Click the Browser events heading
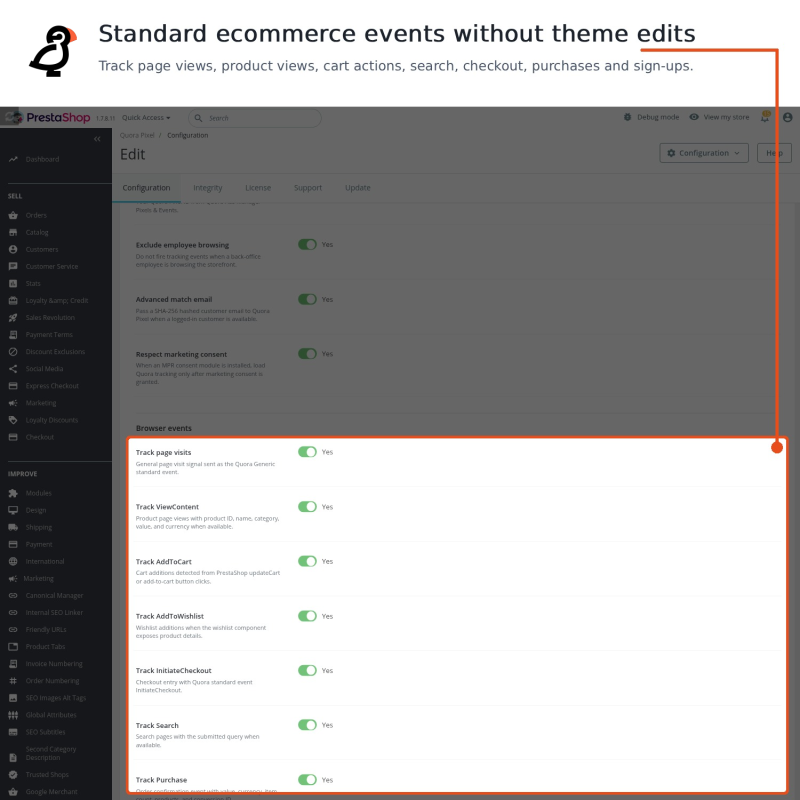 tap(164, 429)
